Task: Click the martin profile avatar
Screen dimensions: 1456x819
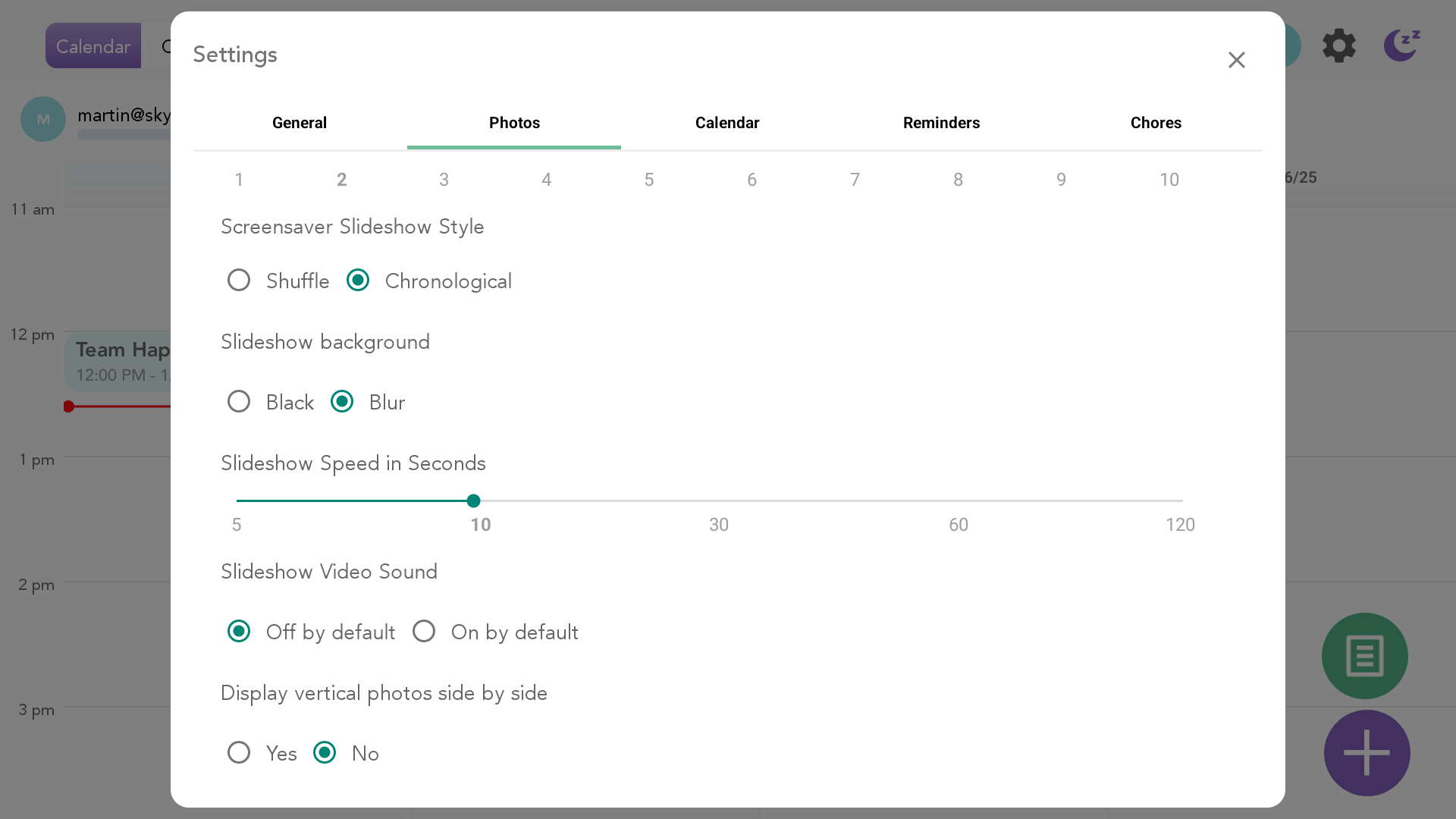Action: [43, 119]
